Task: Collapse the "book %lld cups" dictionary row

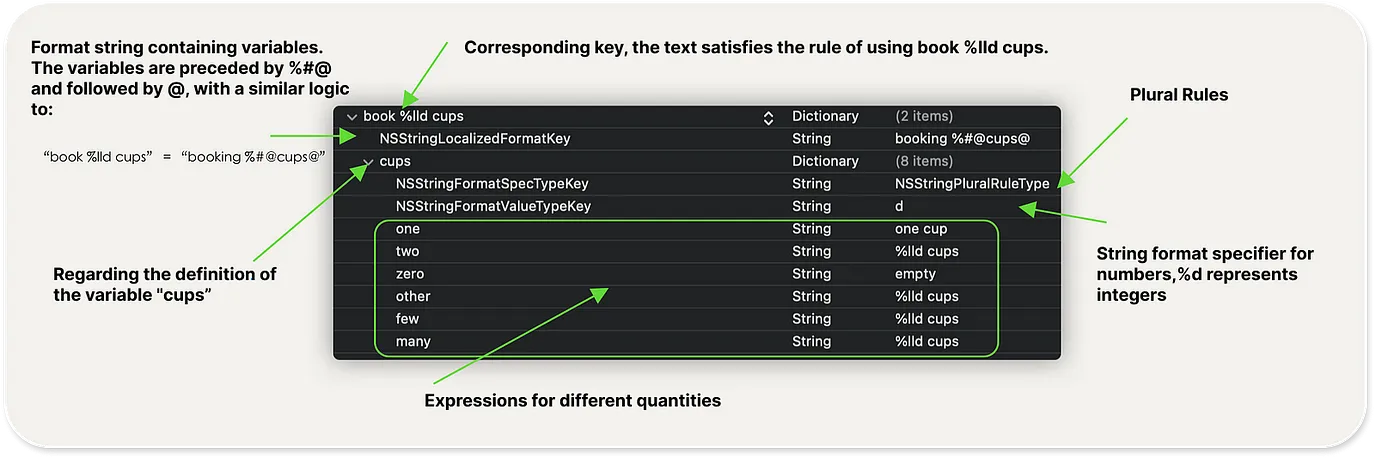Action: (351, 117)
